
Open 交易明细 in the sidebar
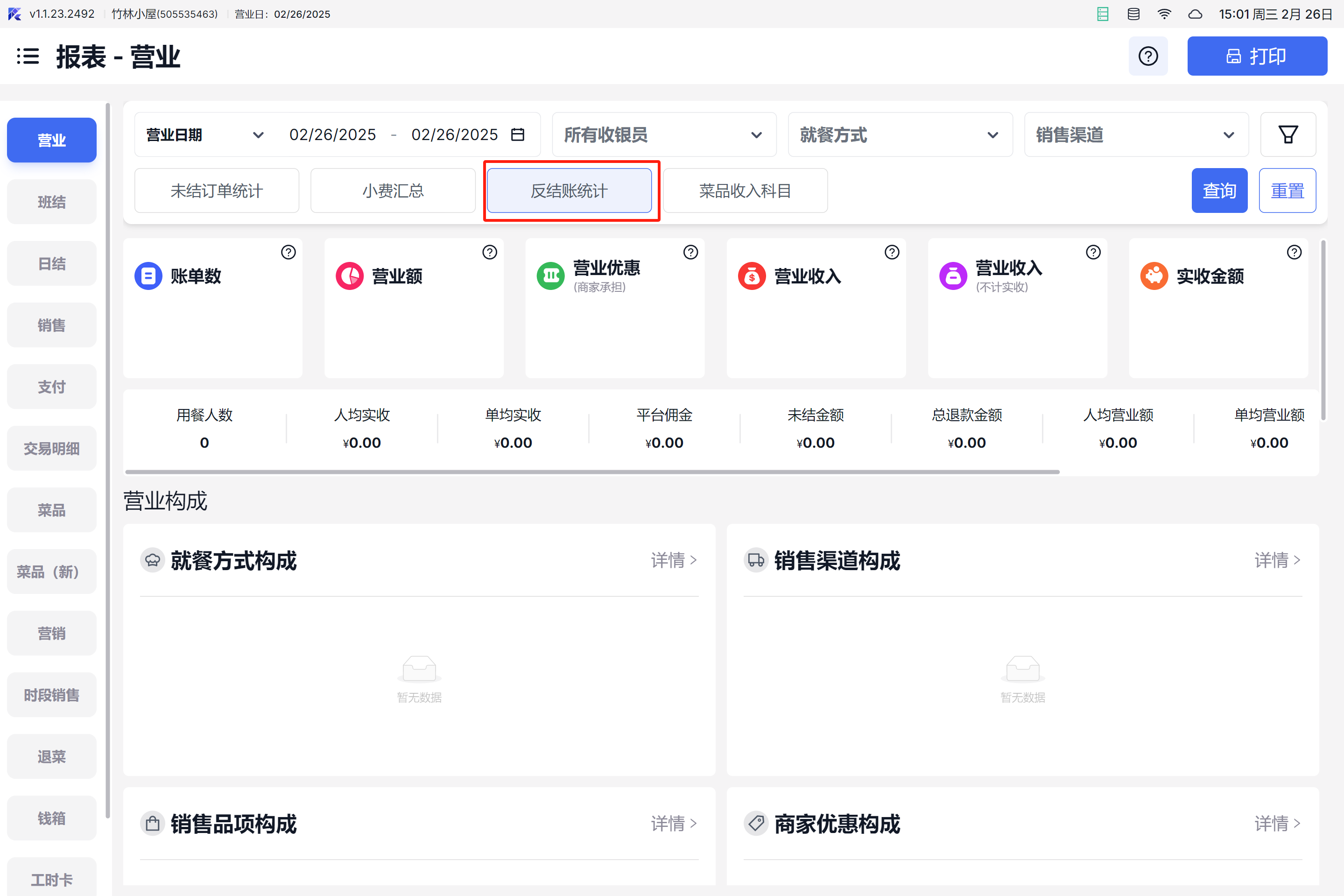coord(51,449)
